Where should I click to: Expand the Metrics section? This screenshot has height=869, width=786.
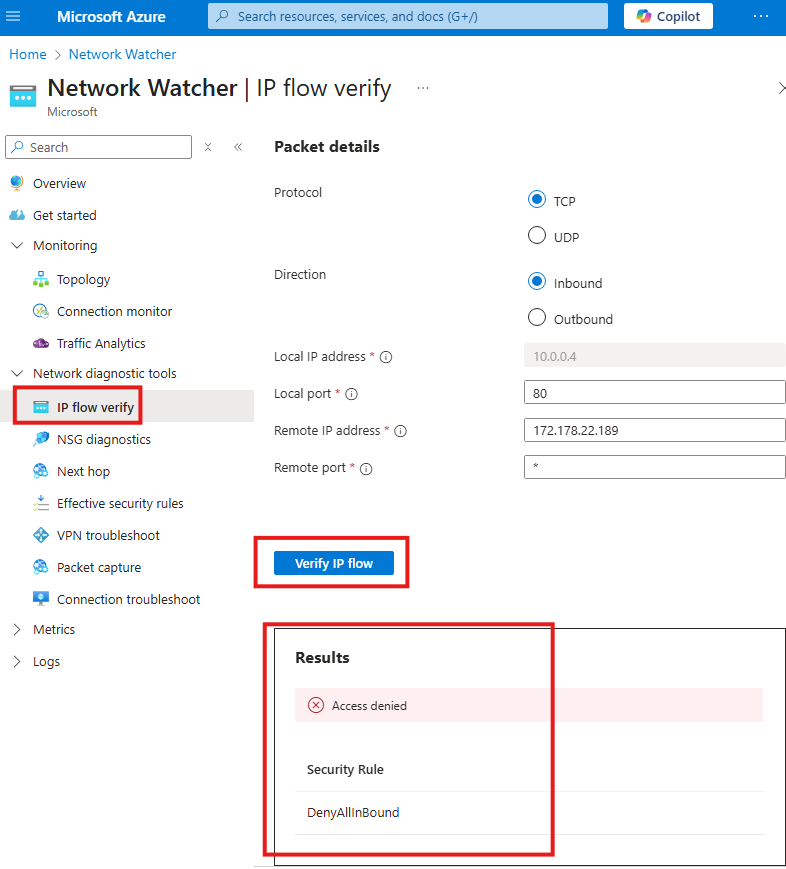tap(17, 630)
